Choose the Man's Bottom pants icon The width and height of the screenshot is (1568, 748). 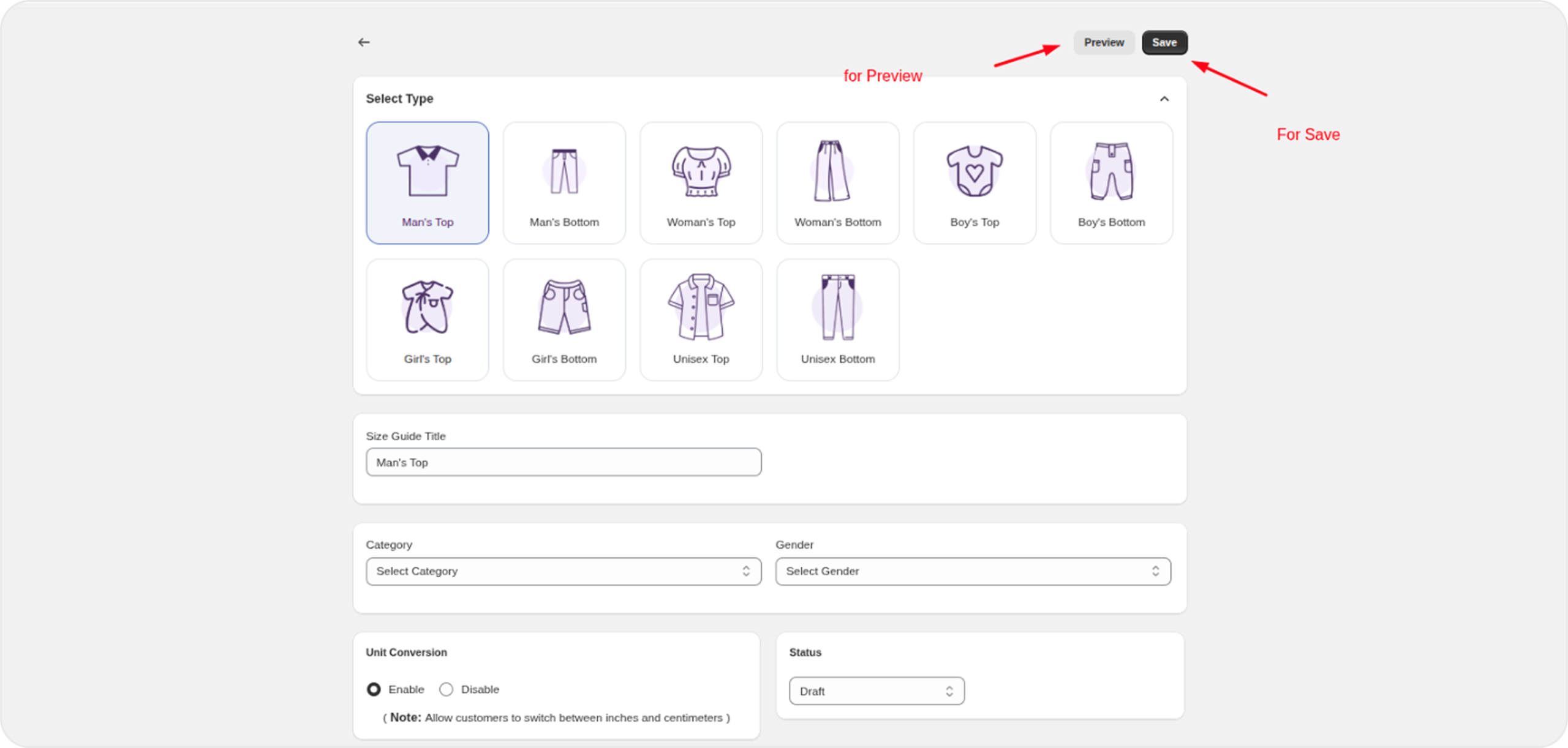[x=564, y=171]
